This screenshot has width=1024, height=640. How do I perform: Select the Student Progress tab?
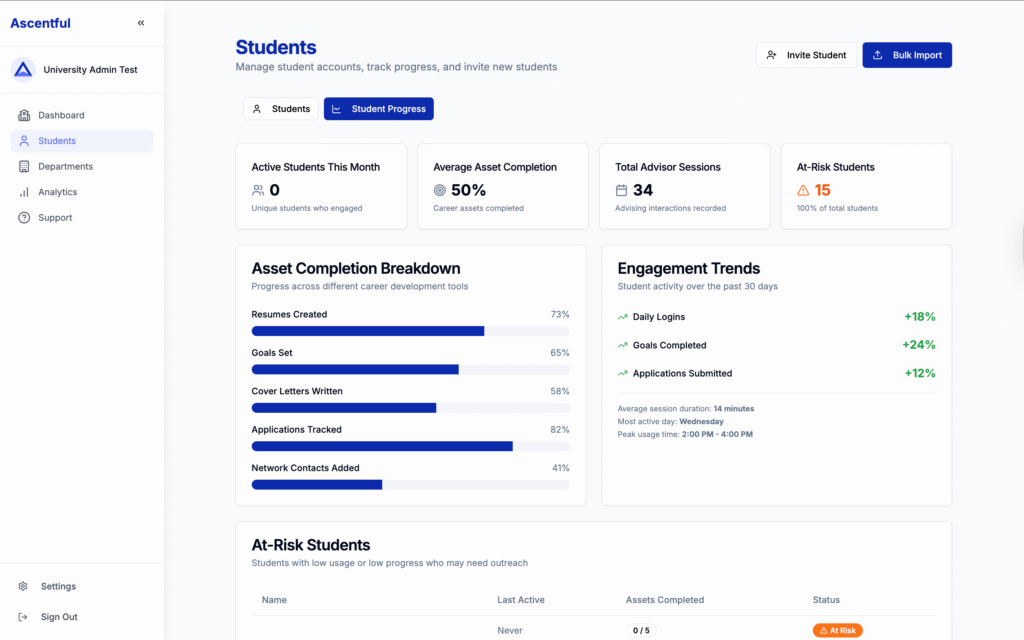378,109
